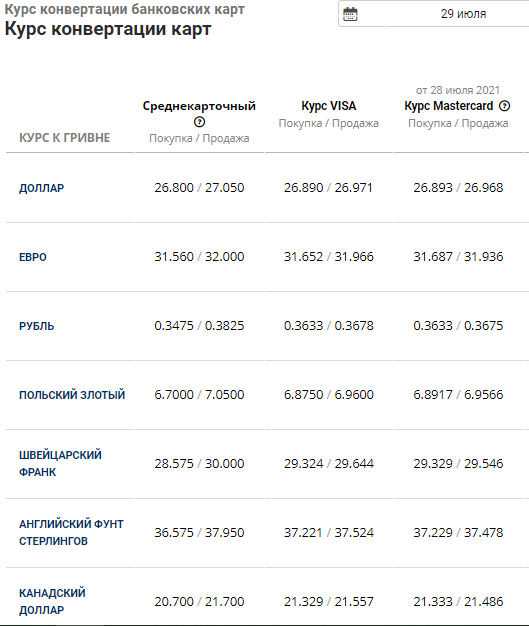
Task: Open the АНГЛИЙСКИЙ ФУНТ СТЕРЛИНГОВ link
Action: coord(71,533)
